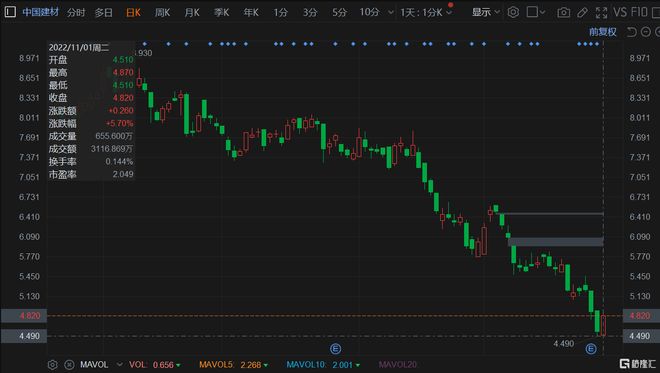Select the 季K quarterly candlestick tab
Screen dimensions: 660x373
coord(221,13)
